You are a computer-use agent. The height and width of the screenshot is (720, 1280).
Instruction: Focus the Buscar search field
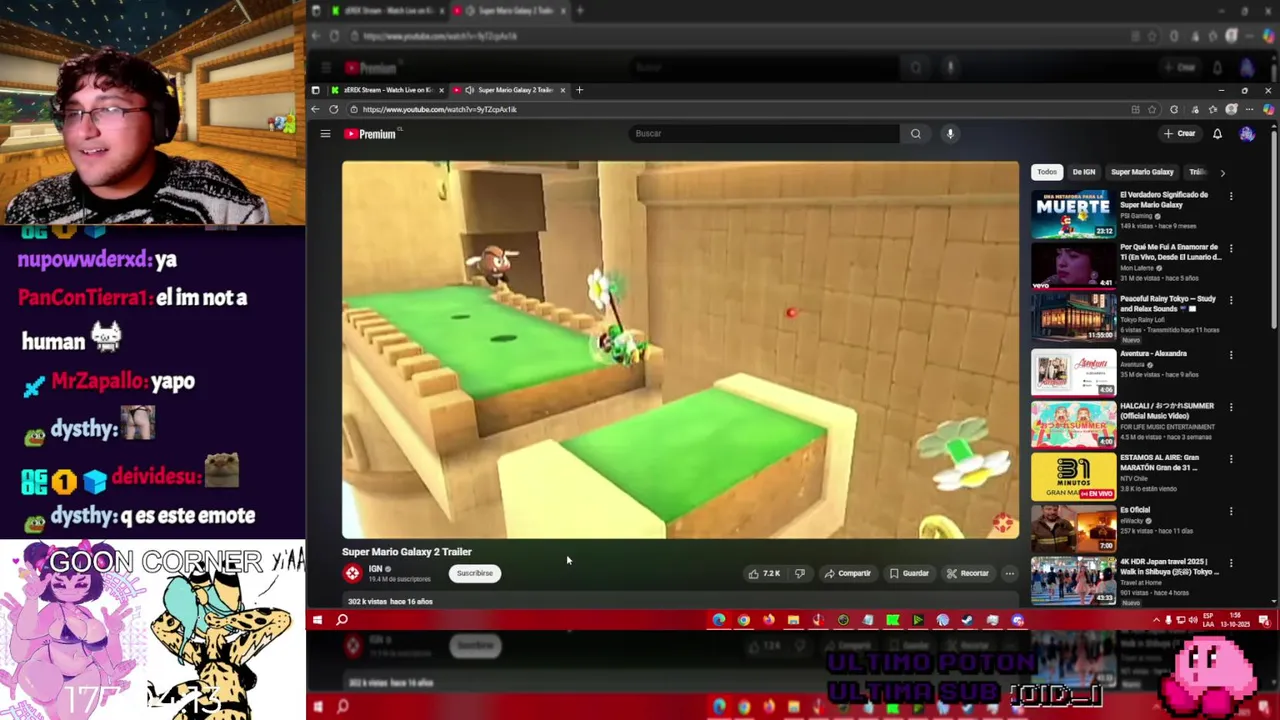coord(766,133)
